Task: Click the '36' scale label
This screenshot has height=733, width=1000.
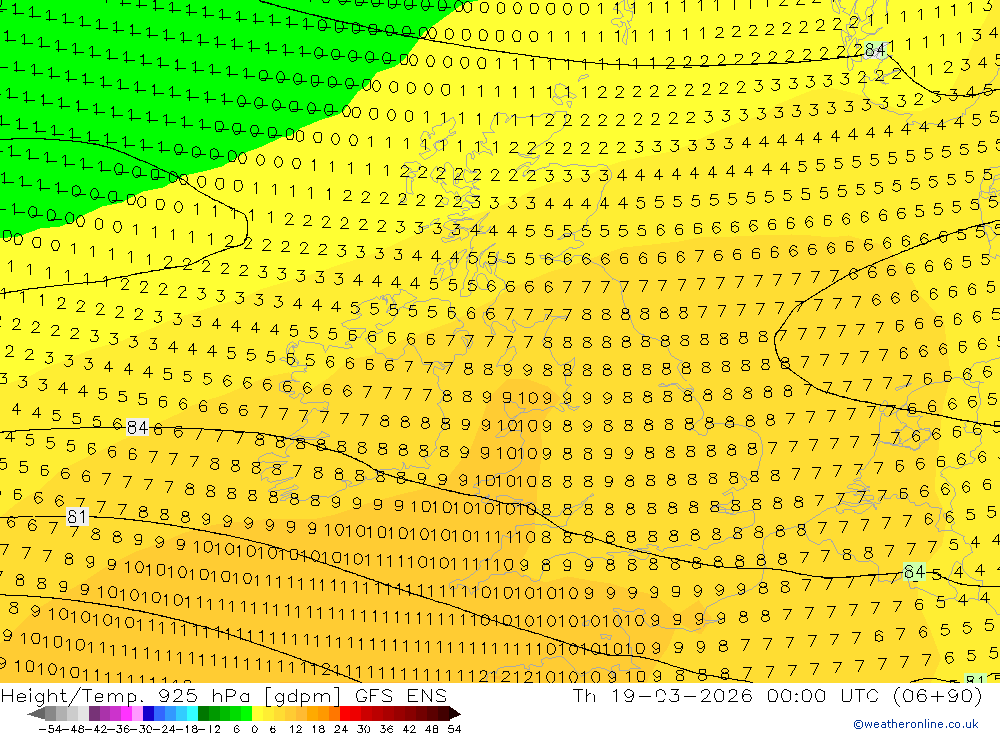Action: pos(386,729)
